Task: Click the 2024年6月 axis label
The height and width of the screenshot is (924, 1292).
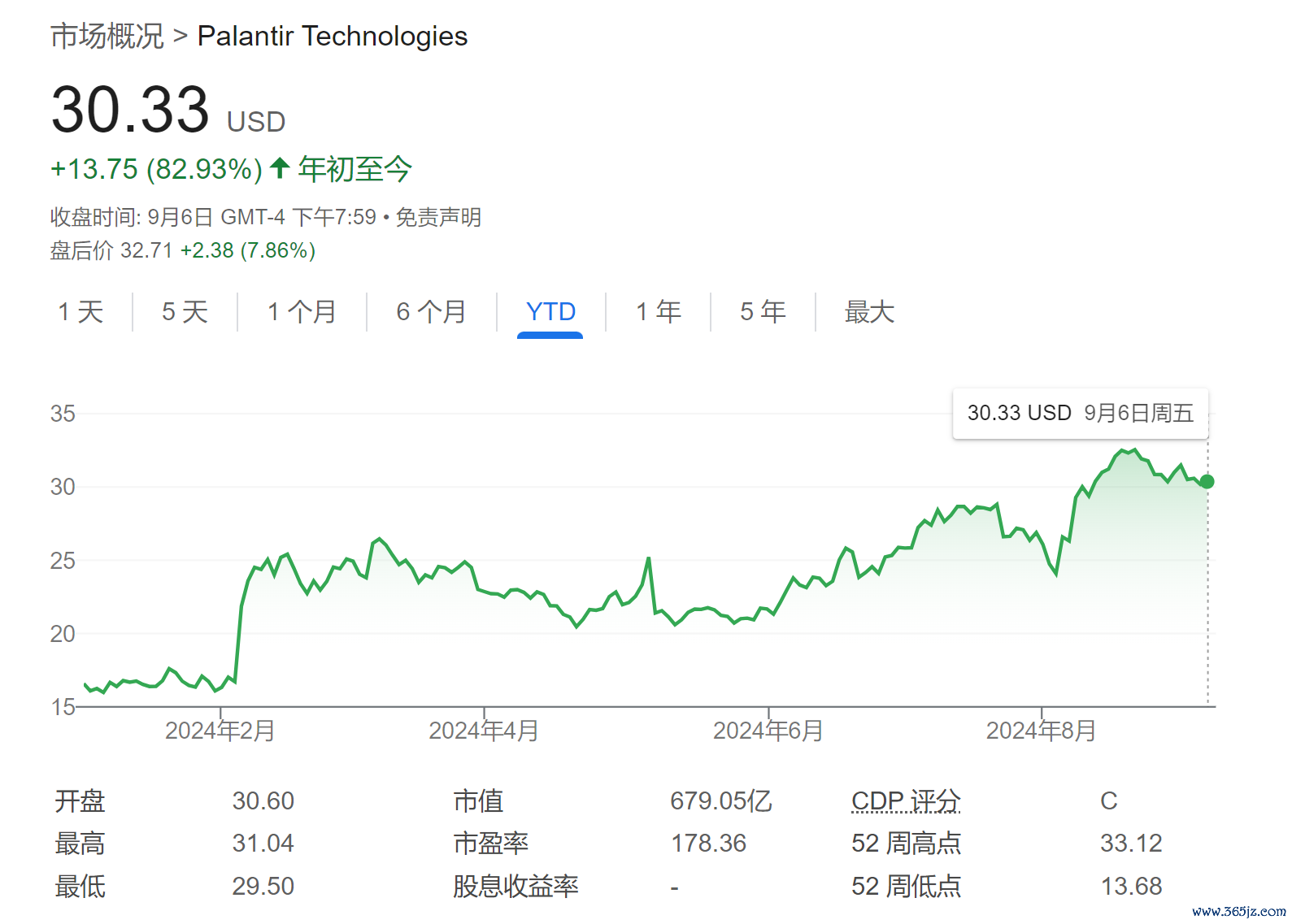Action: [x=768, y=731]
